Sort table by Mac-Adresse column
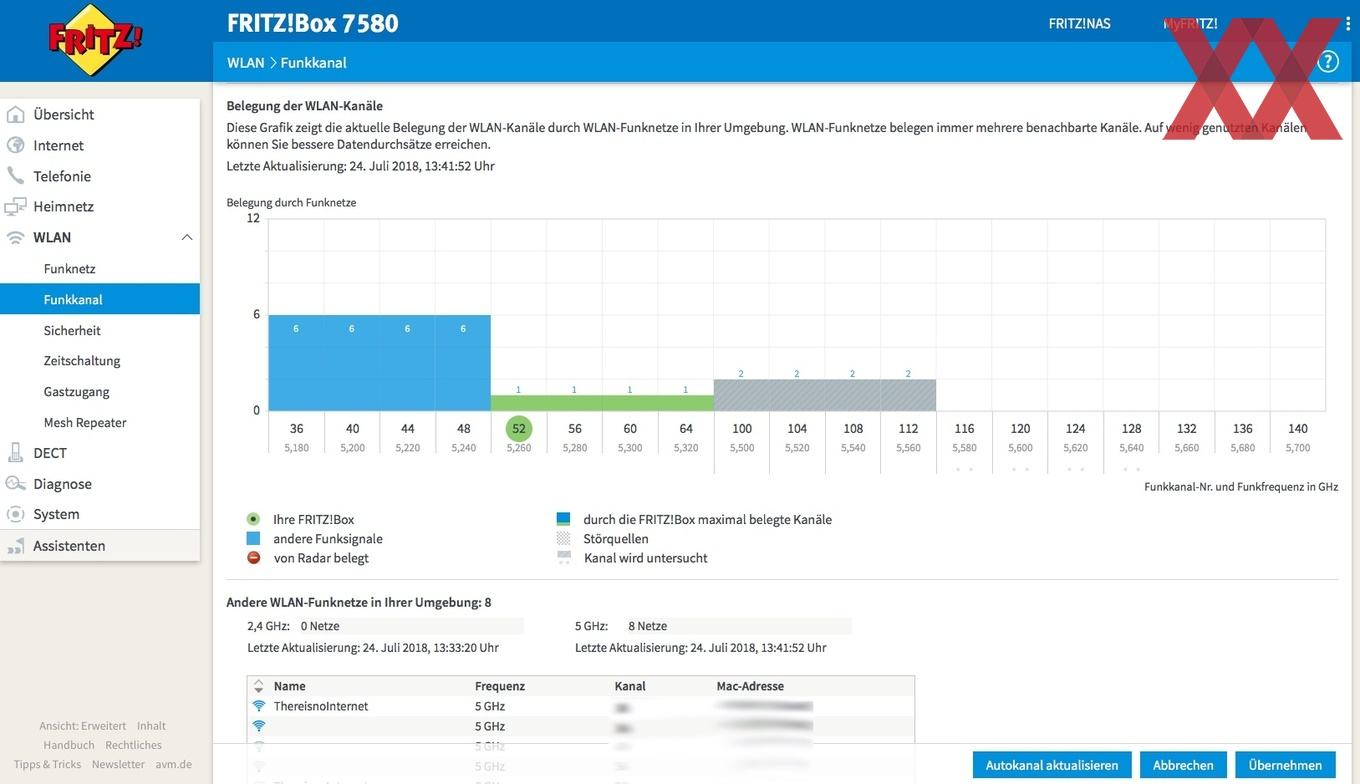1360x784 pixels. (x=750, y=686)
